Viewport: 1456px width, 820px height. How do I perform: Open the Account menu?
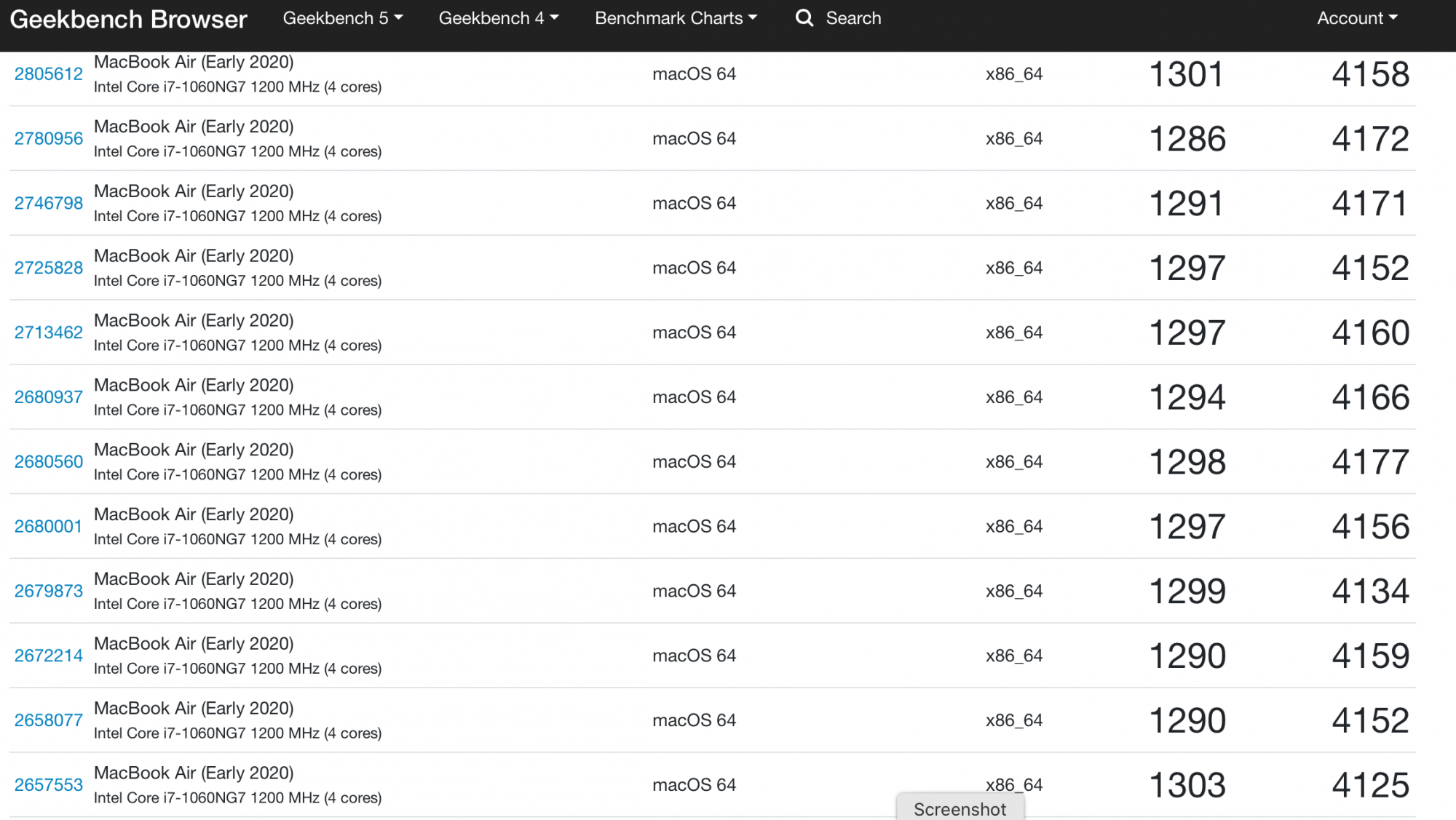pyautogui.click(x=1356, y=18)
